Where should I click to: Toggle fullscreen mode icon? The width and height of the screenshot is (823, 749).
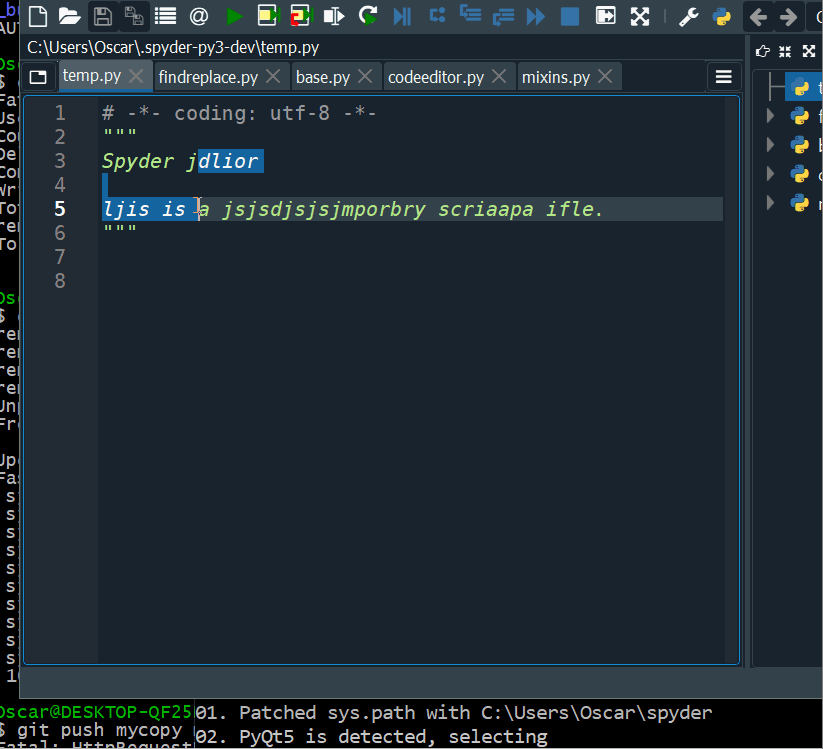coord(640,16)
